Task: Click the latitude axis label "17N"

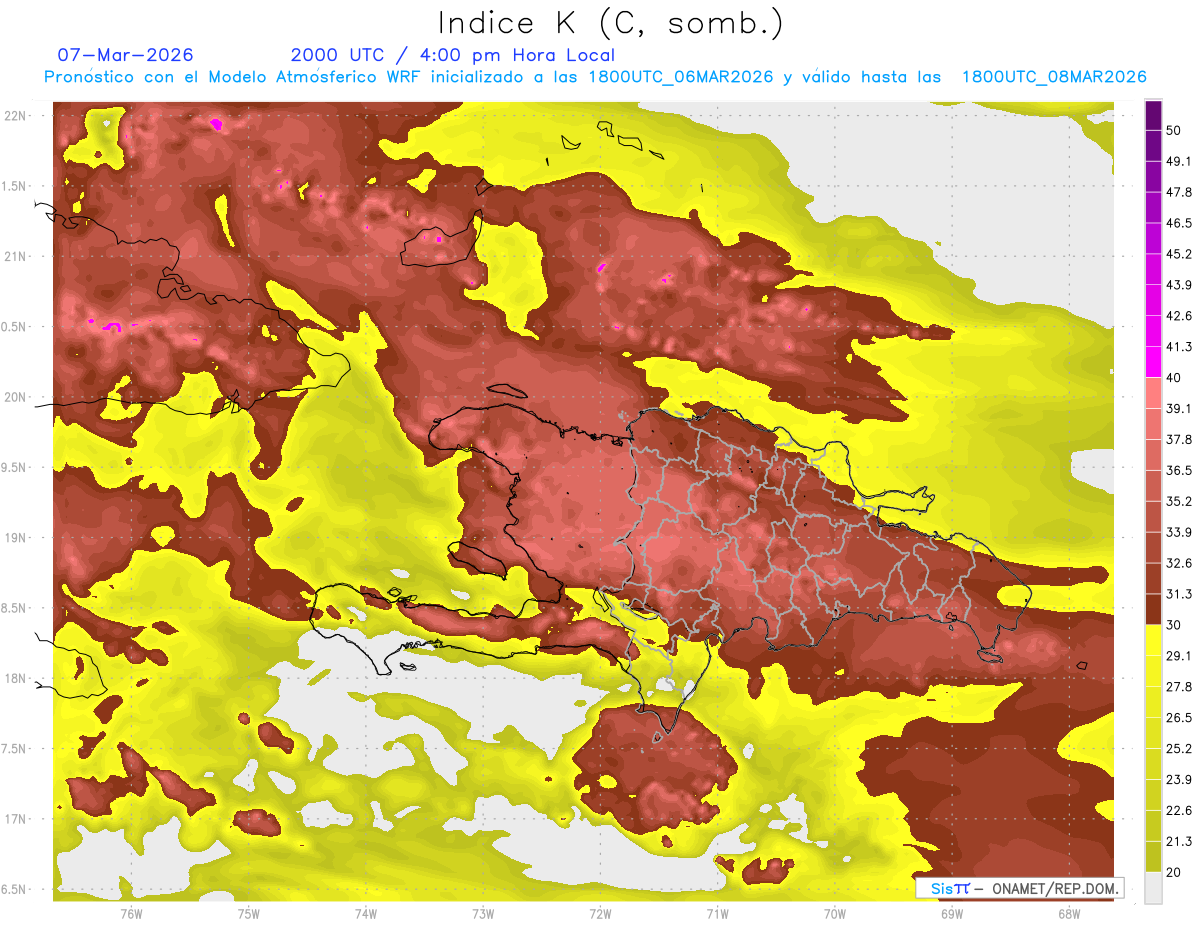Action: coord(16,819)
